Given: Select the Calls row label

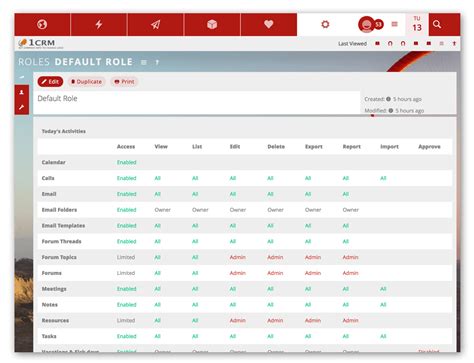Looking at the screenshot, I should [x=48, y=178].
